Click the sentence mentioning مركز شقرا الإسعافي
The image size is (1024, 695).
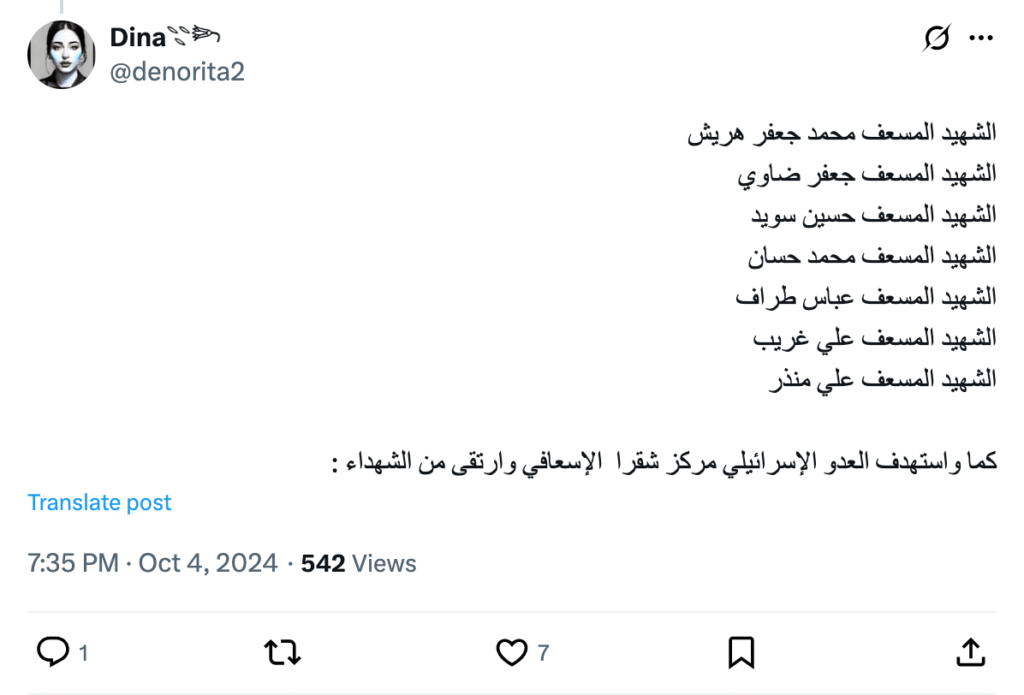point(662,464)
